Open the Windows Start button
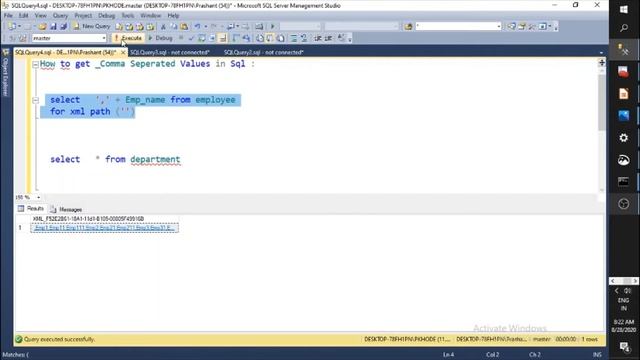The width and height of the screenshot is (640, 360). (624, 9)
